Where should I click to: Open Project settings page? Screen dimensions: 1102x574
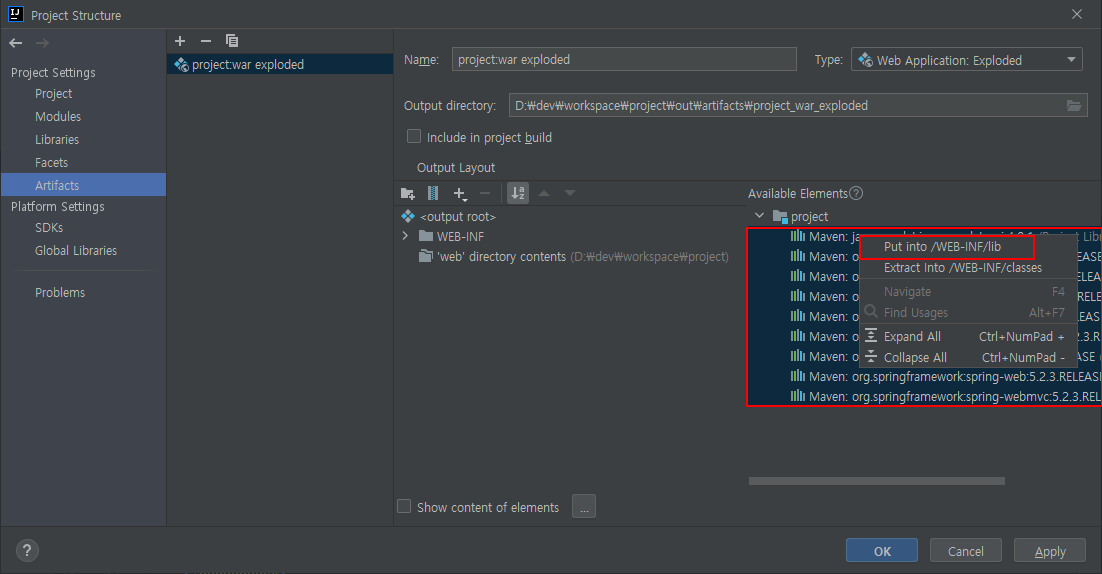53,93
